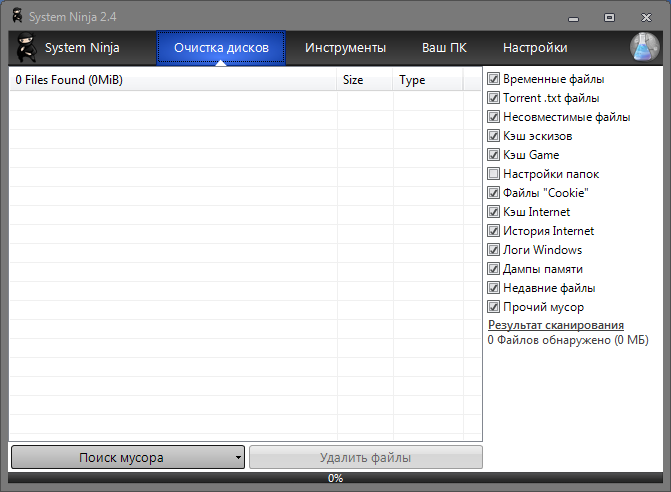This screenshot has width=671, height=492.
Task: Disable Кэш Game checkbox
Action: tap(493, 155)
